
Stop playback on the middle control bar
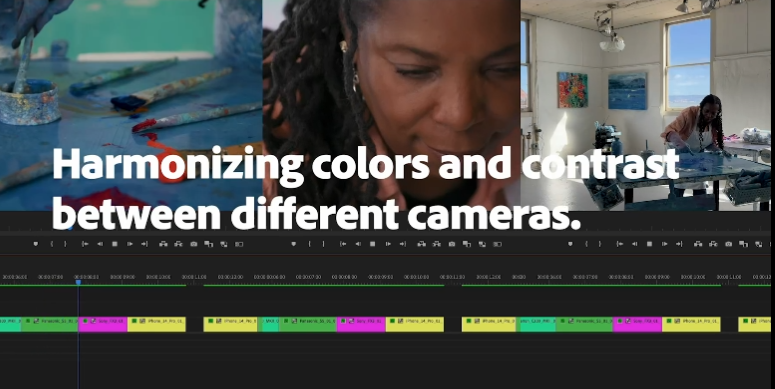pos(373,244)
